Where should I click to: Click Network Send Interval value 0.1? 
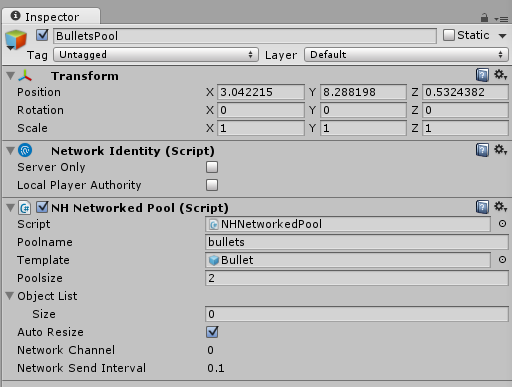tap(216, 368)
